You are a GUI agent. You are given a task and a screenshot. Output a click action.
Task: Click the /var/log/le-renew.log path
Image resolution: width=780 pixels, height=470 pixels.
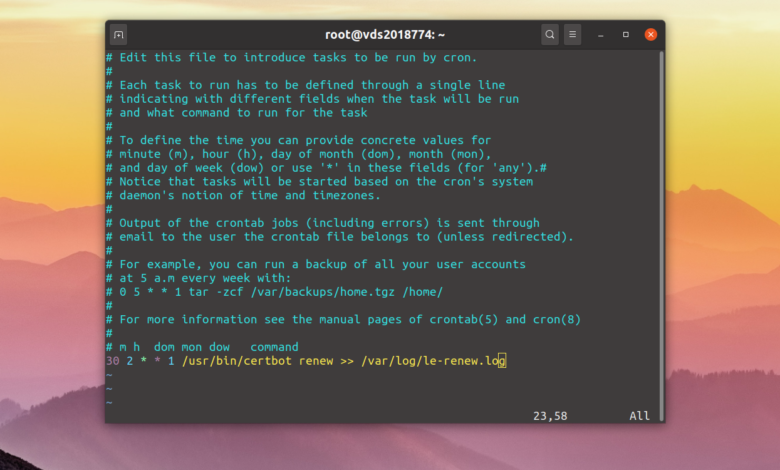tap(431, 361)
